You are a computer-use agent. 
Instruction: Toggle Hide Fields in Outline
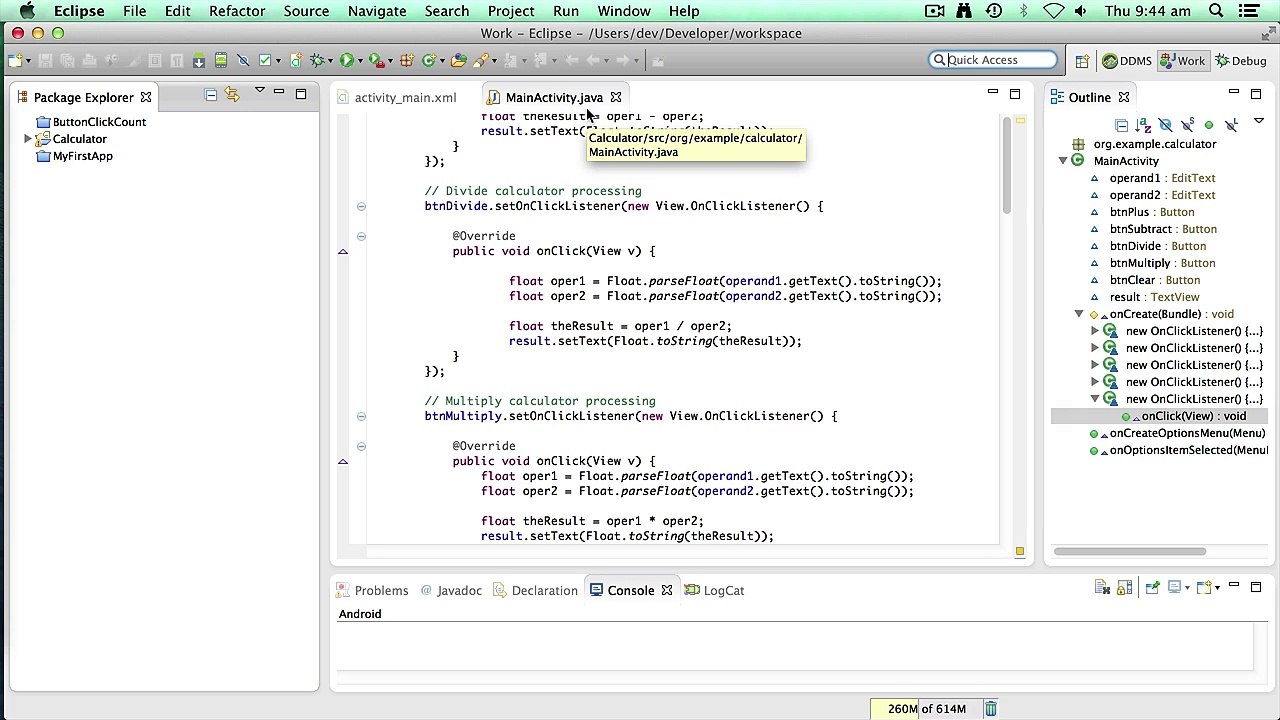coord(1165,125)
